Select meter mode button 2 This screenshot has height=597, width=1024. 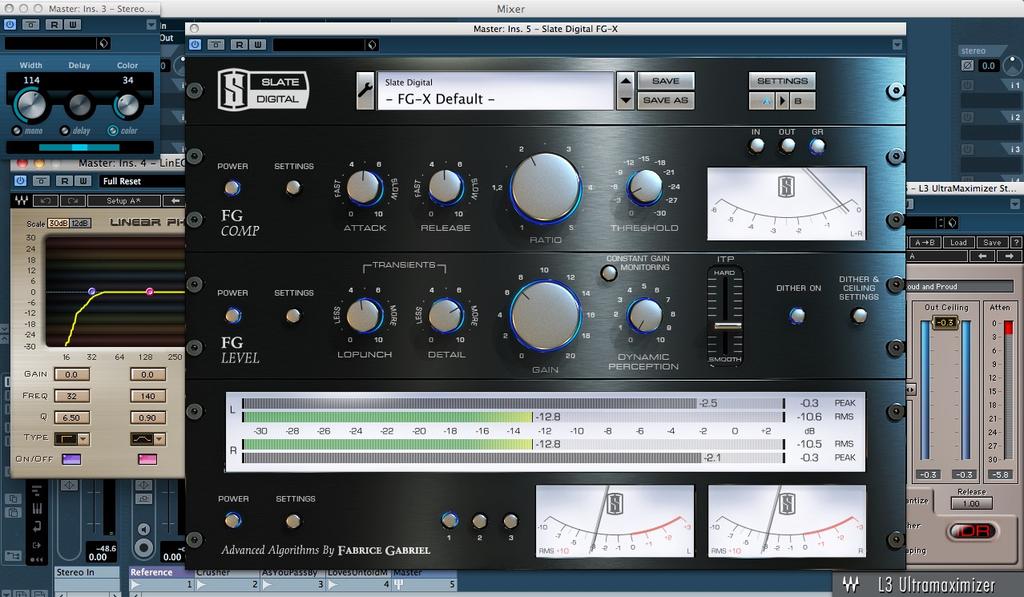coord(479,521)
